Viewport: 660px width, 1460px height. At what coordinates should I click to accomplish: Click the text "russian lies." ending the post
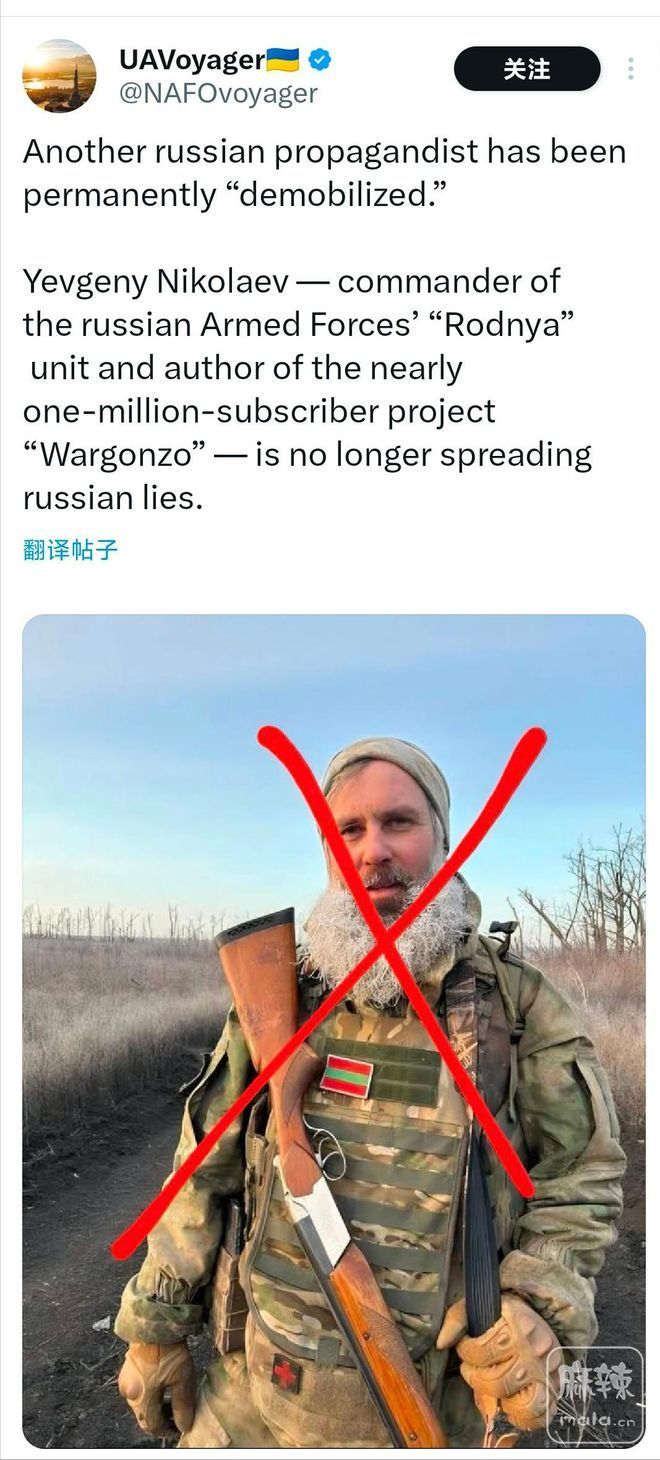tap(113, 497)
